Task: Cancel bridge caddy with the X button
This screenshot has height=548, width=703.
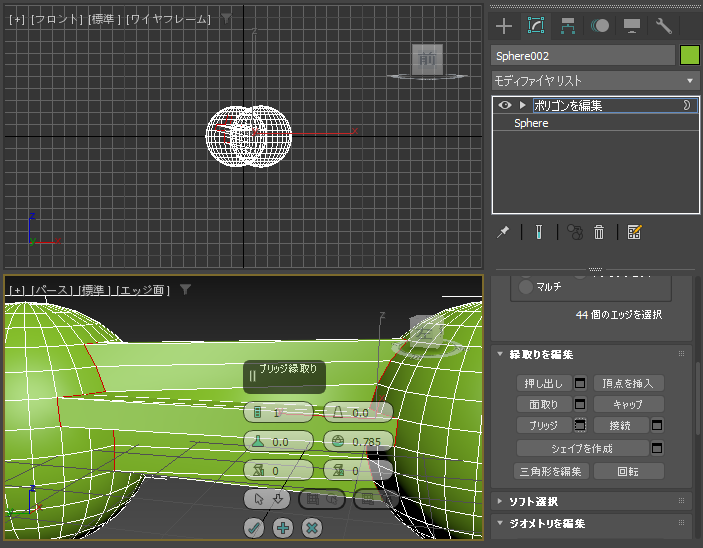Action: click(x=312, y=528)
